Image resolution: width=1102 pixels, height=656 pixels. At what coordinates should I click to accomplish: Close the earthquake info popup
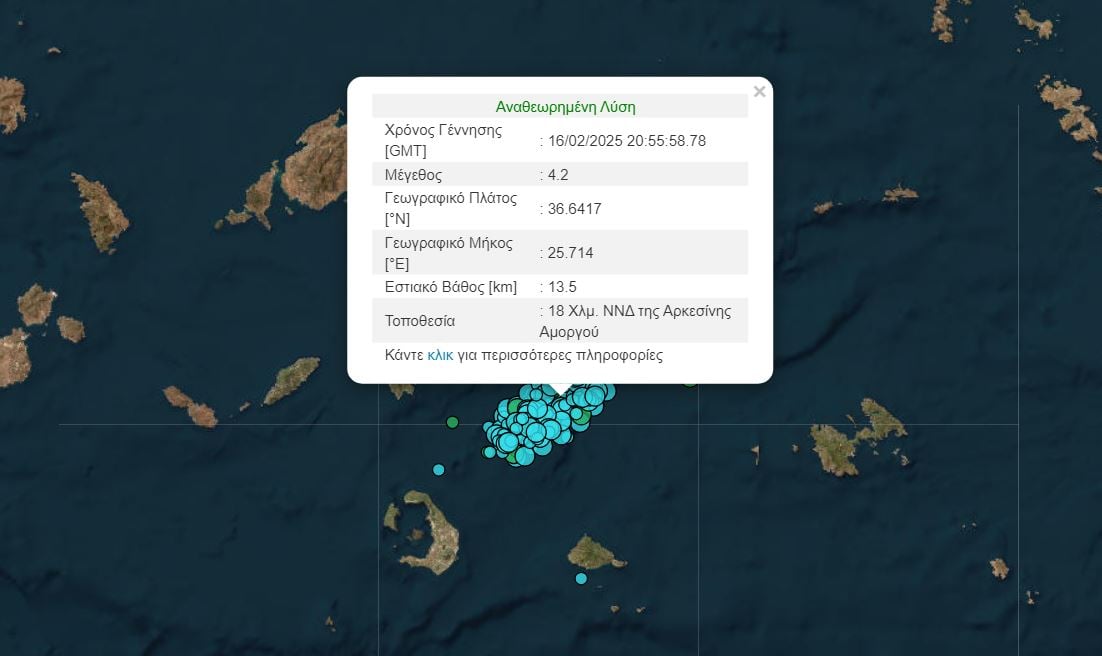[x=759, y=92]
